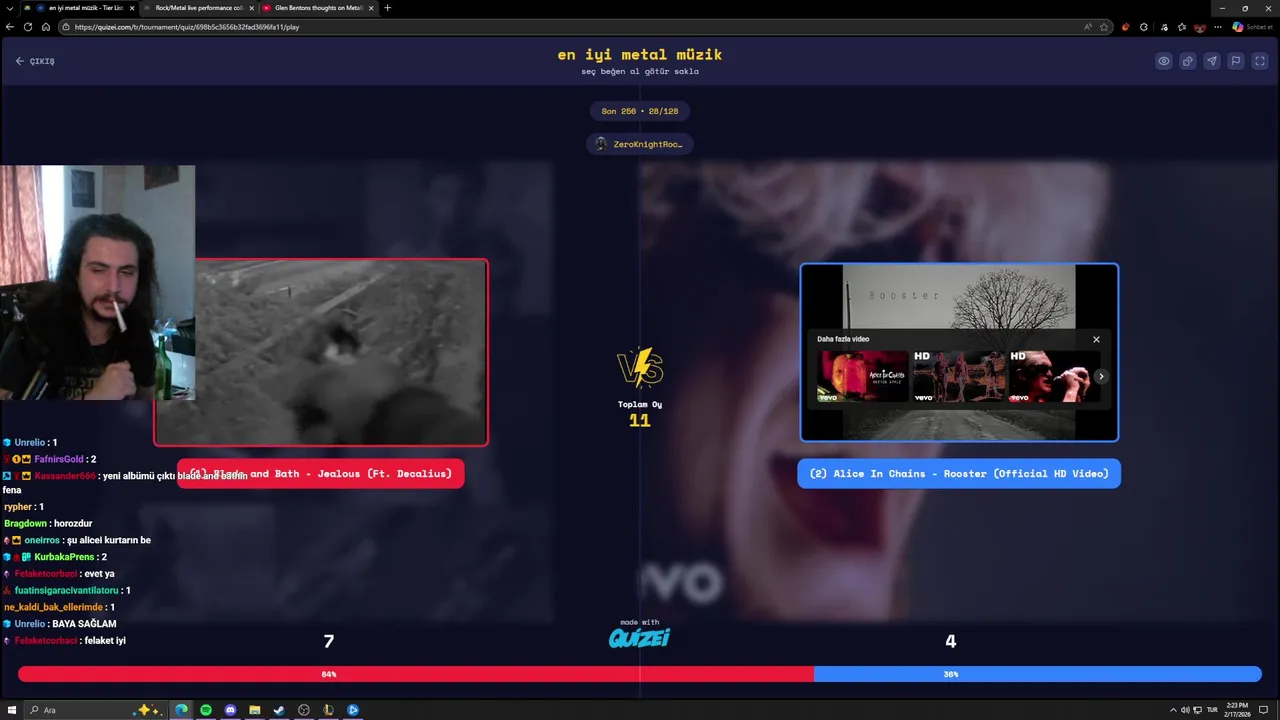Switch to 'en iyi metal müzik' browser tab
Screen dimensions: 1280x720
[79, 8]
